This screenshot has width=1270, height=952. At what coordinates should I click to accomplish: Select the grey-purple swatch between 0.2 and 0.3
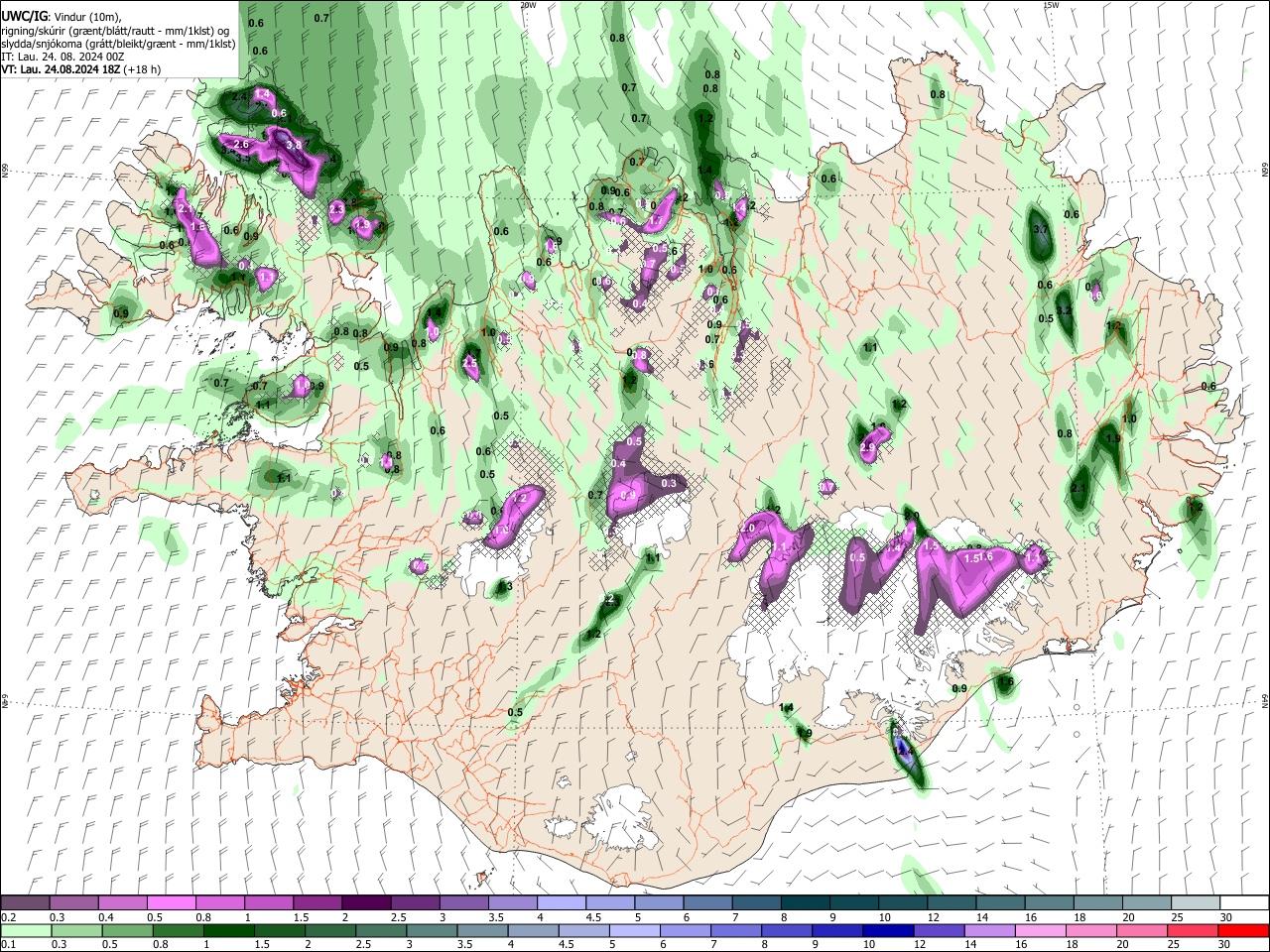click(x=26, y=903)
